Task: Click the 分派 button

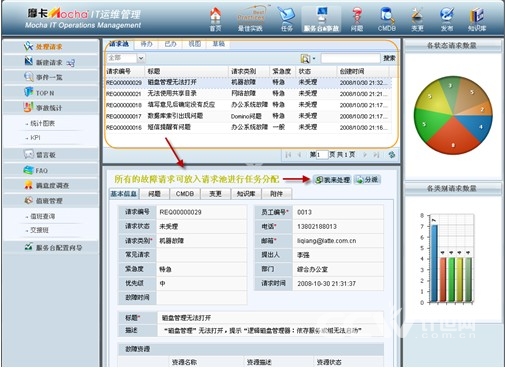Action: 367,180
